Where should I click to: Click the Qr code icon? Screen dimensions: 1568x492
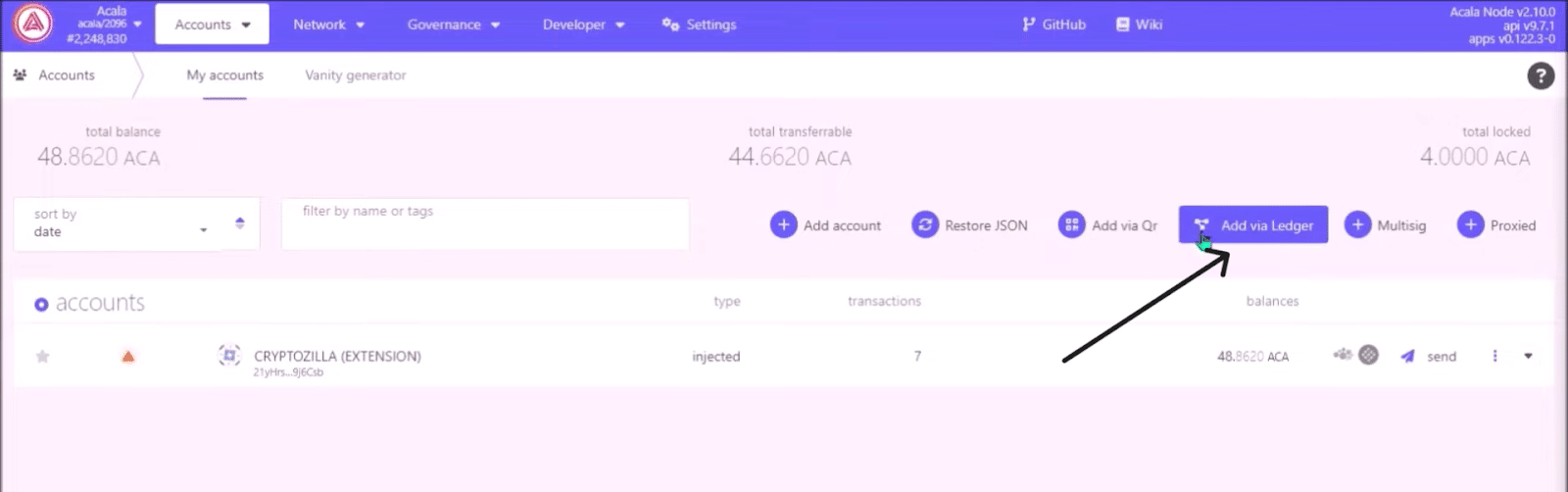pyautogui.click(x=1072, y=225)
